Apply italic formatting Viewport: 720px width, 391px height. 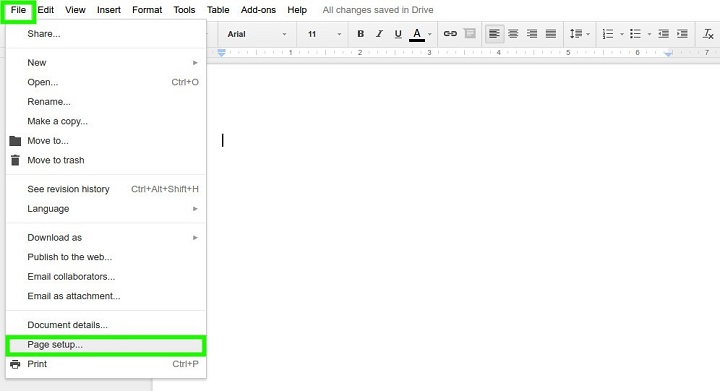click(x=379, y=34)
